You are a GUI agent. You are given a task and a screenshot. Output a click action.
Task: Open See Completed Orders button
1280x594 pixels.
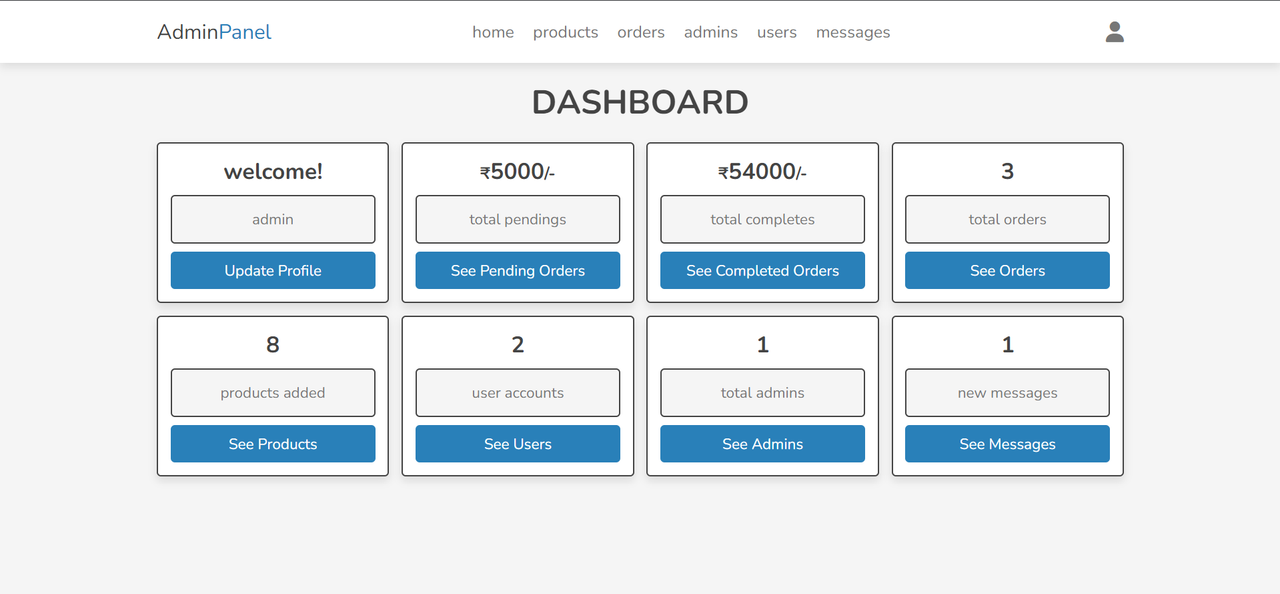tap(763, 270)
